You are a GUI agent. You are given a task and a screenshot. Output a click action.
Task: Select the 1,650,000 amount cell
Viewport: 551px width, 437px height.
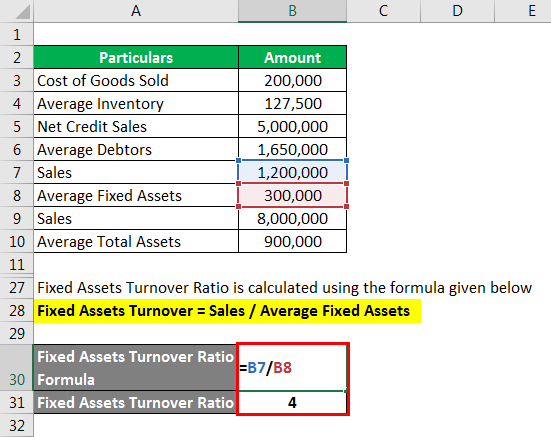pyautogui.click(x=292, y=149)
